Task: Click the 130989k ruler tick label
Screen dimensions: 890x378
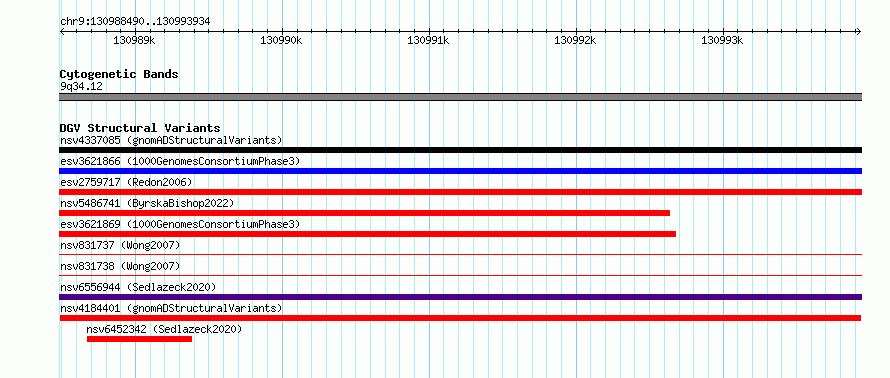Action: (135, 40)
